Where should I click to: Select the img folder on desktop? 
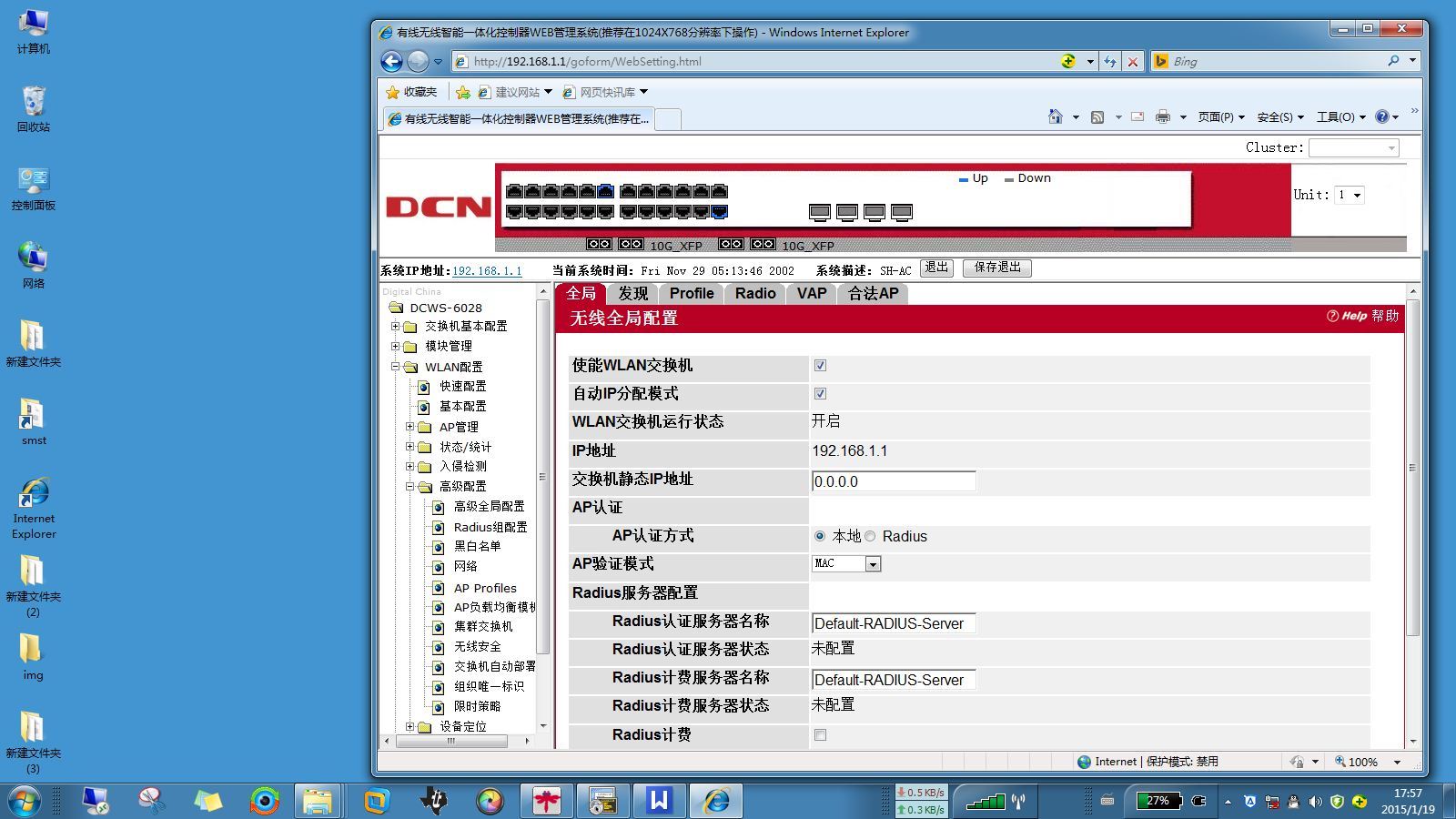[34, 657]
